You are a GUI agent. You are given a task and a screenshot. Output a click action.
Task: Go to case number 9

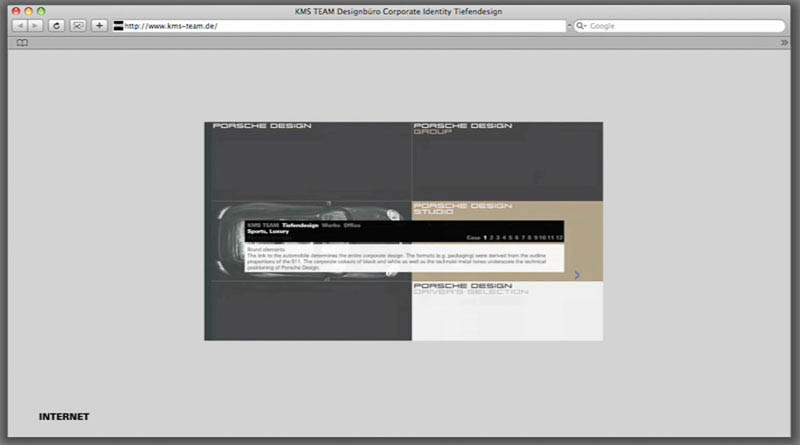tap(536, 237)
